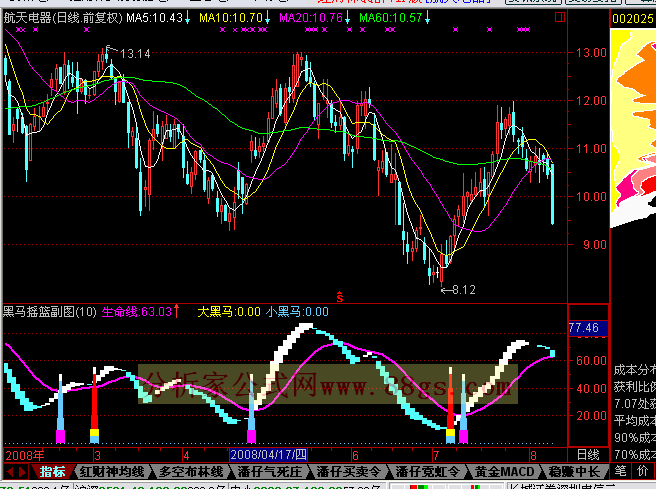
Task: Open the 潘仔霓虹令 tab
Action: [x=428, y=472]
